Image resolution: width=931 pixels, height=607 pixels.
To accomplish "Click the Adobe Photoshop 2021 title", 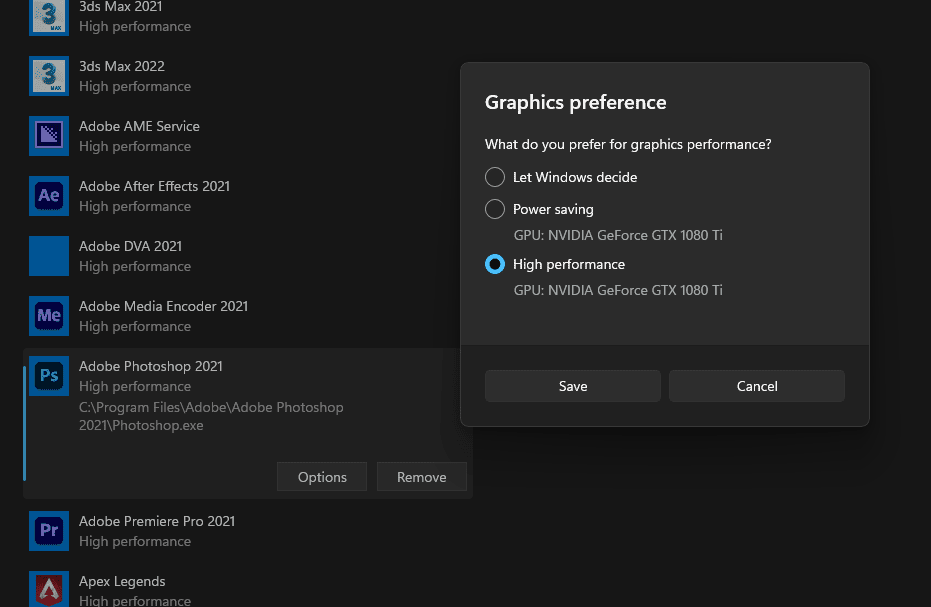I will tap(151, 366).
